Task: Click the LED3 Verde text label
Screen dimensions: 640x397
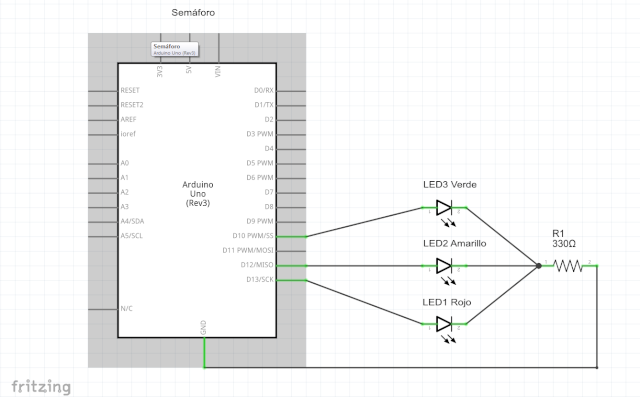Action: pyautogui.click(x=450, y=184)
